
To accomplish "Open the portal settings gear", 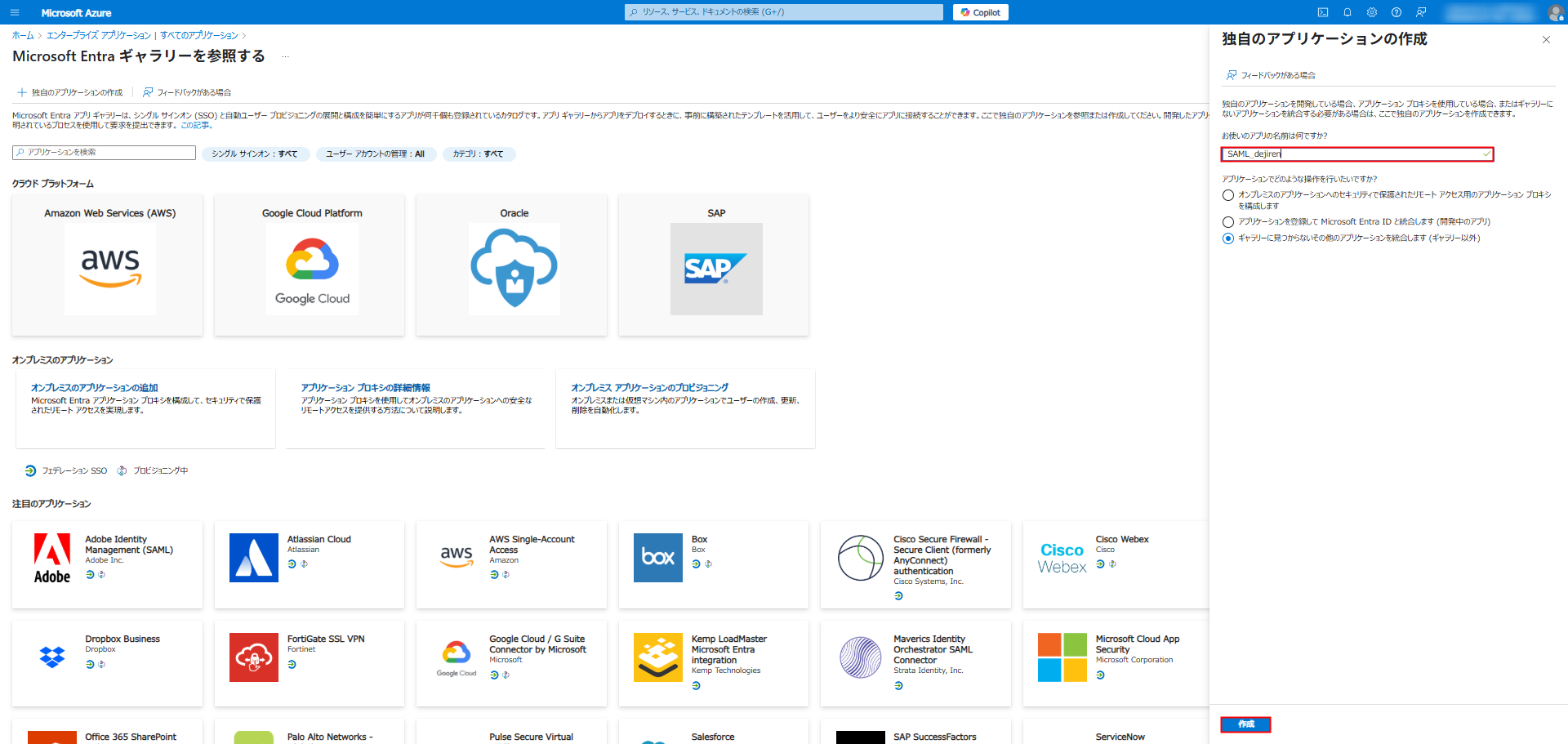I will (x=1372, y=12).
